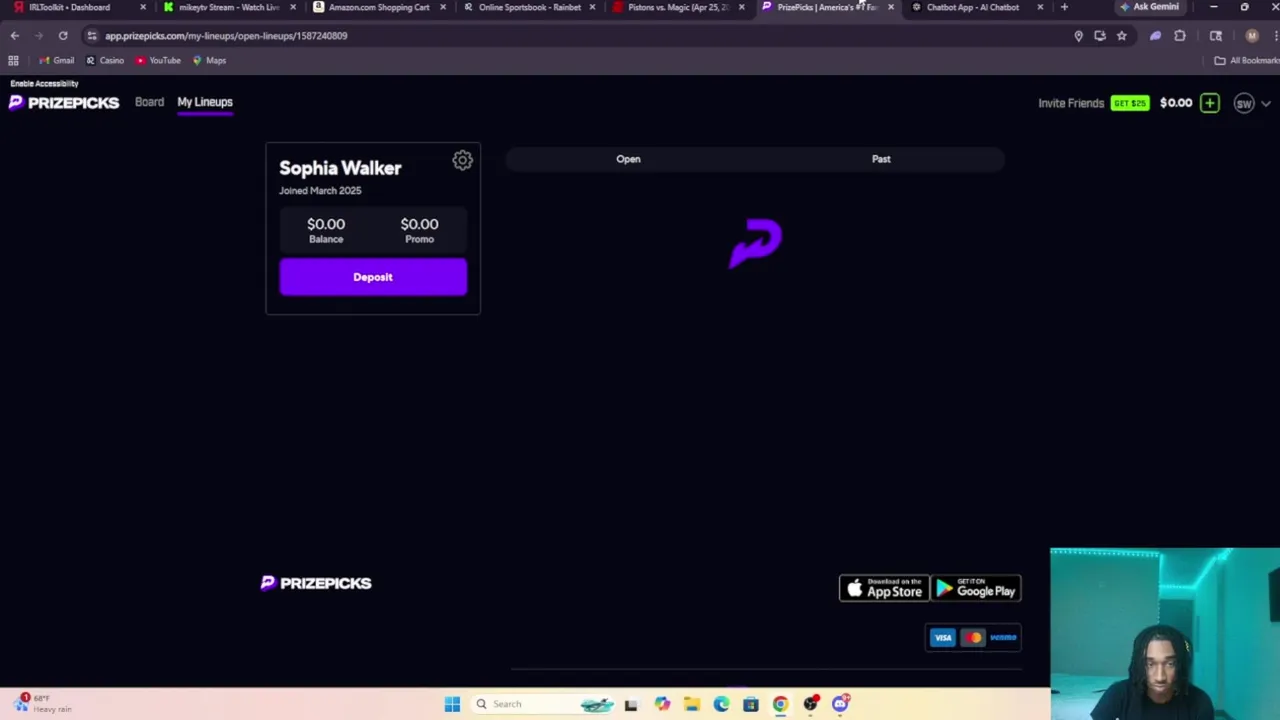The image size is (1280, 720).
Task: Switch to Open lineups tab
Action: click(628, 159)
